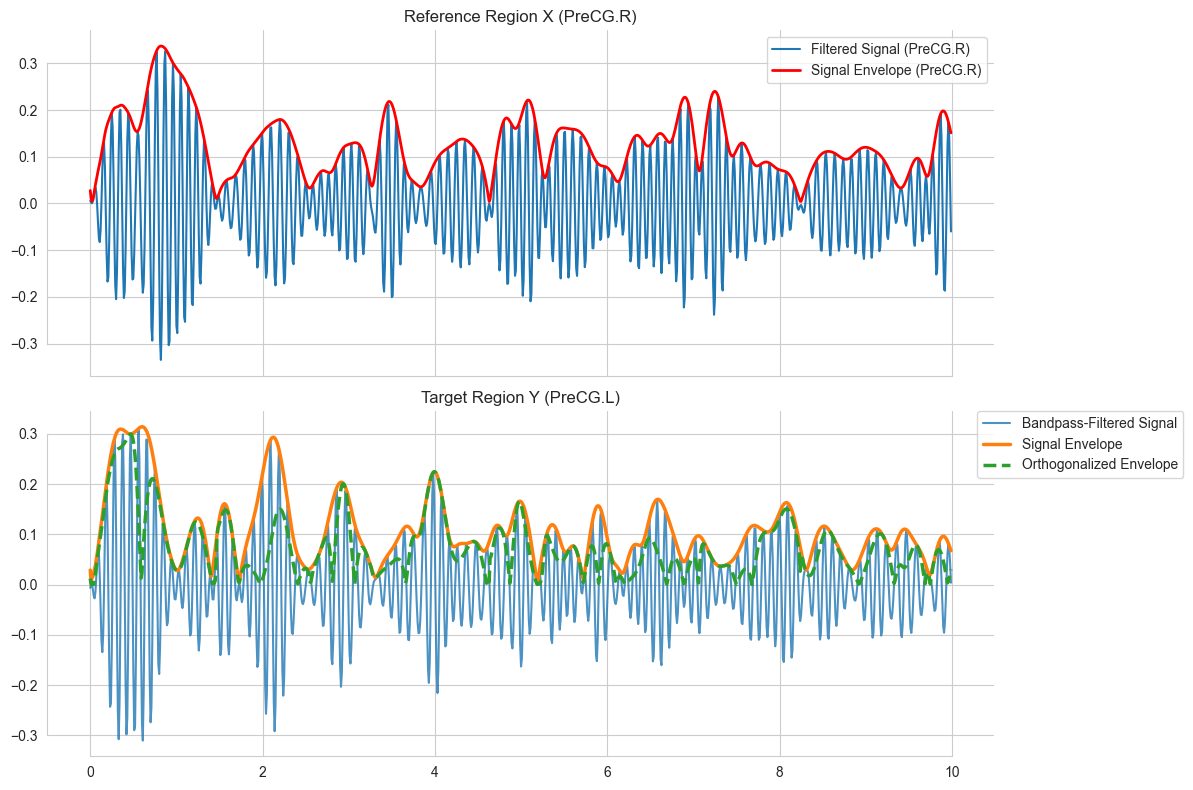This screenshot has width=1193, height=790.
Task: Select 'Filtered Signal (PreCG.R)' legend entry
Action: click(877, 49)
